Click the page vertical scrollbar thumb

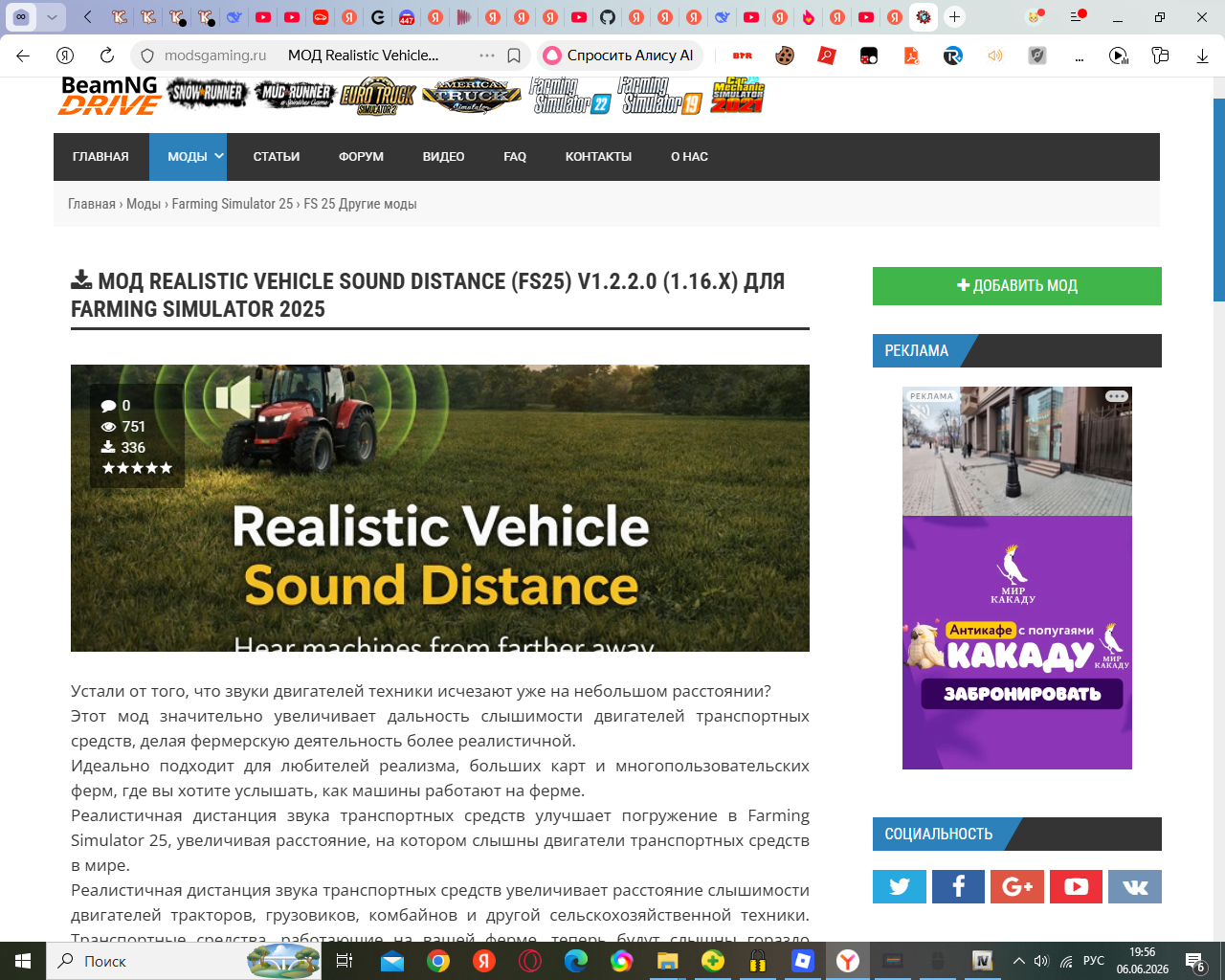click(x=1218, y=199)
